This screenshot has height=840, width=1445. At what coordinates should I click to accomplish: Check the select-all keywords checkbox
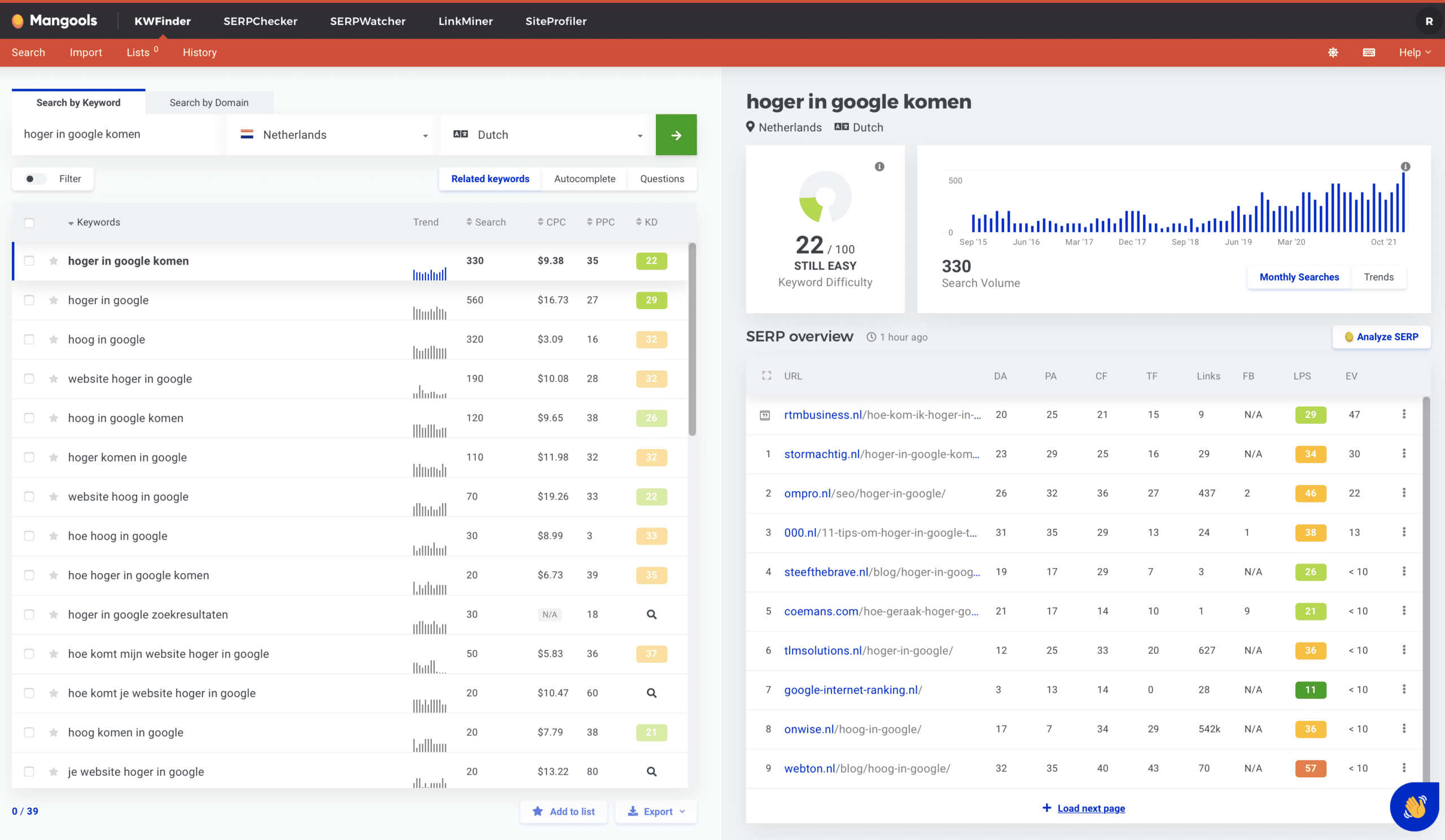29,222
